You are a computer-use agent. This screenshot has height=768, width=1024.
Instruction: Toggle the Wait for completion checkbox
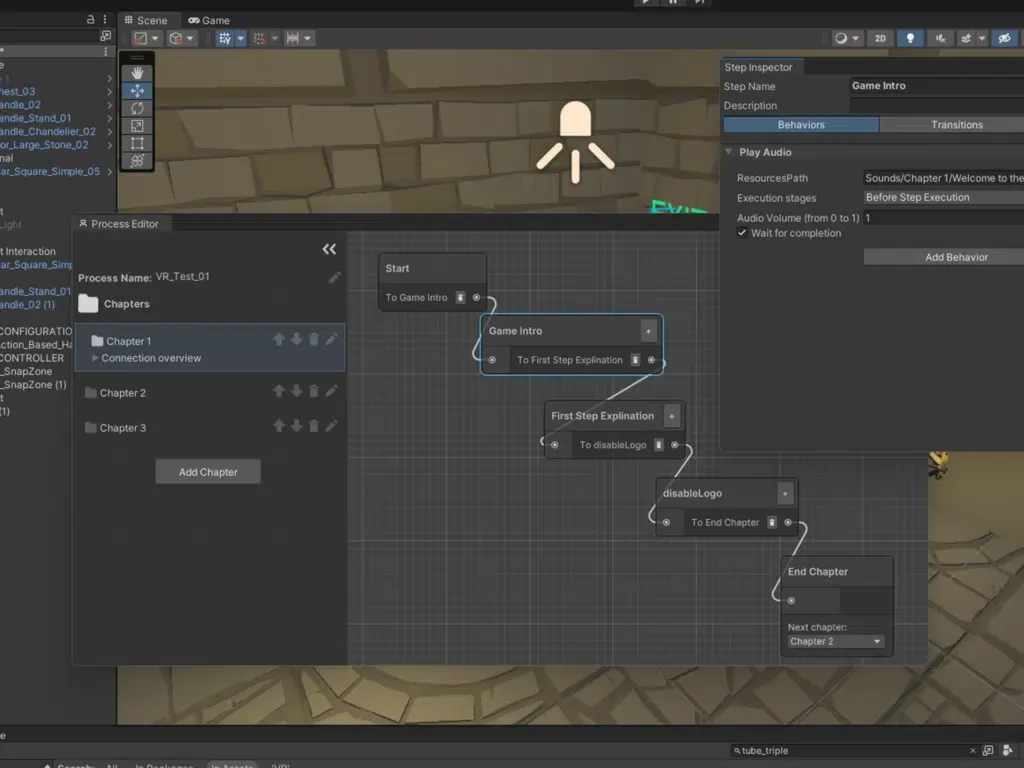coord(742,233)
